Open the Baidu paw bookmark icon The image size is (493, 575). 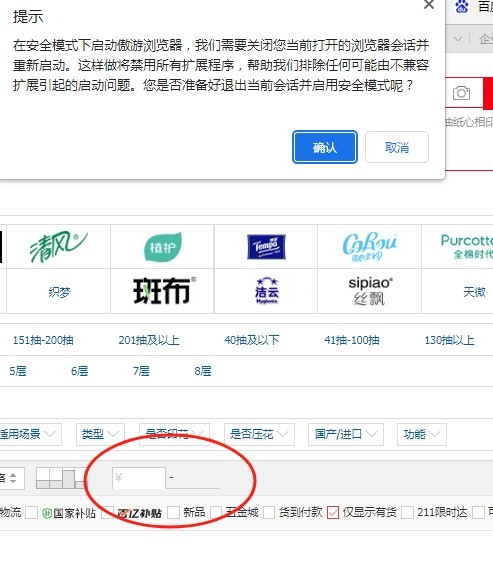462,6
